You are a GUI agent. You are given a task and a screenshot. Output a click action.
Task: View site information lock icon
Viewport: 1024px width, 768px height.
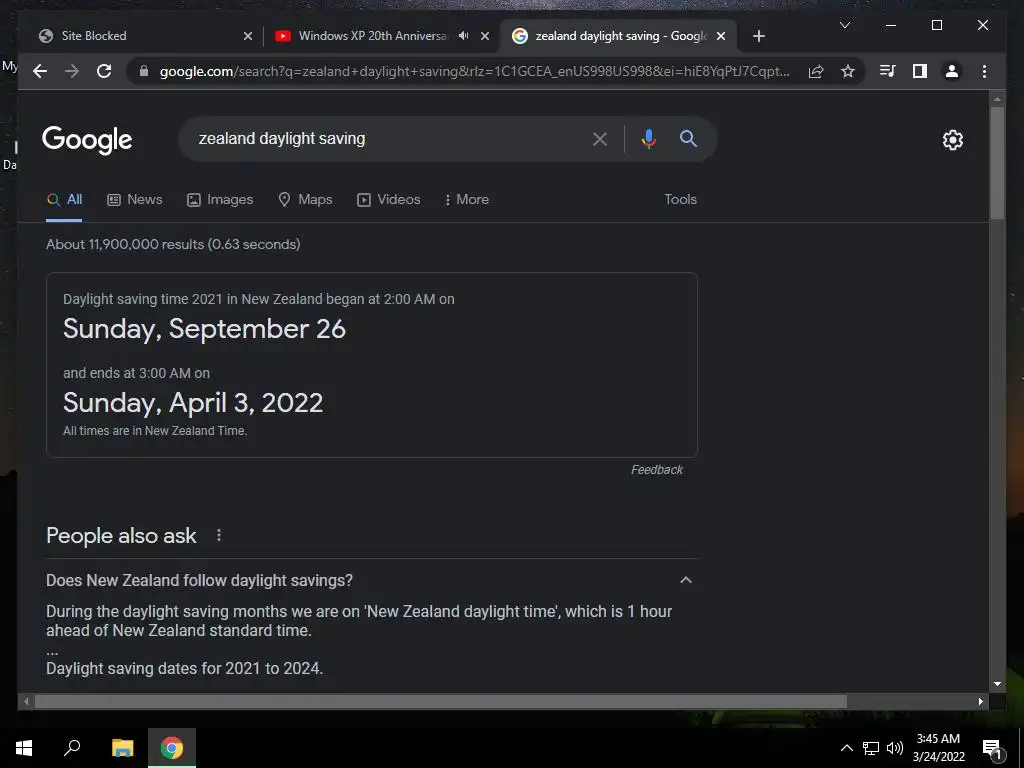(x=144, y=71)
